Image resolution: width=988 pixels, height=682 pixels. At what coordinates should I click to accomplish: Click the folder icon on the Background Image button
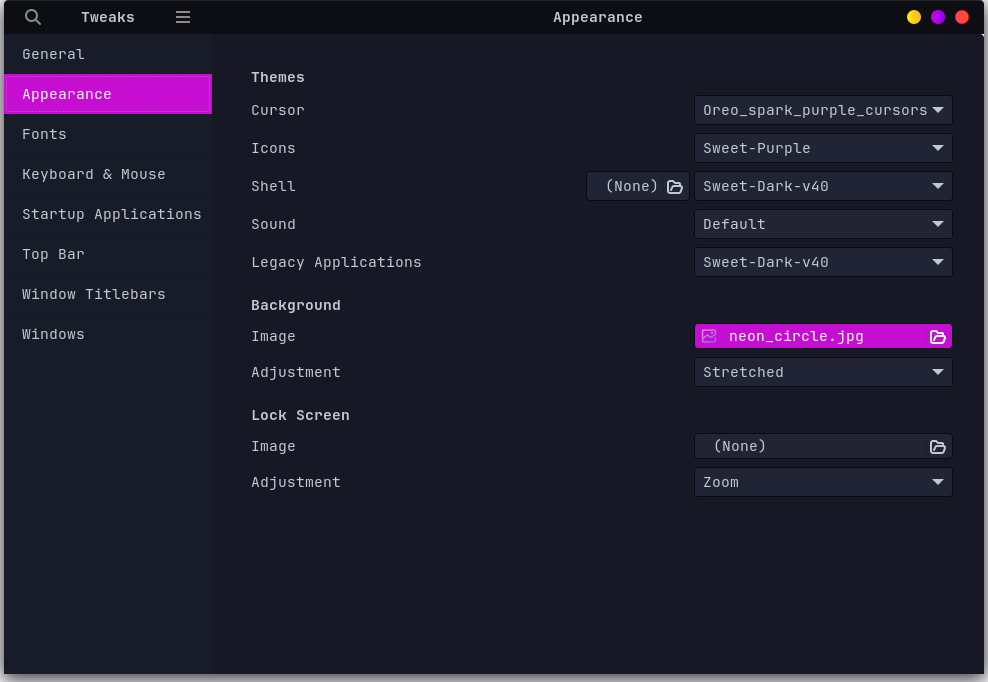937,336
